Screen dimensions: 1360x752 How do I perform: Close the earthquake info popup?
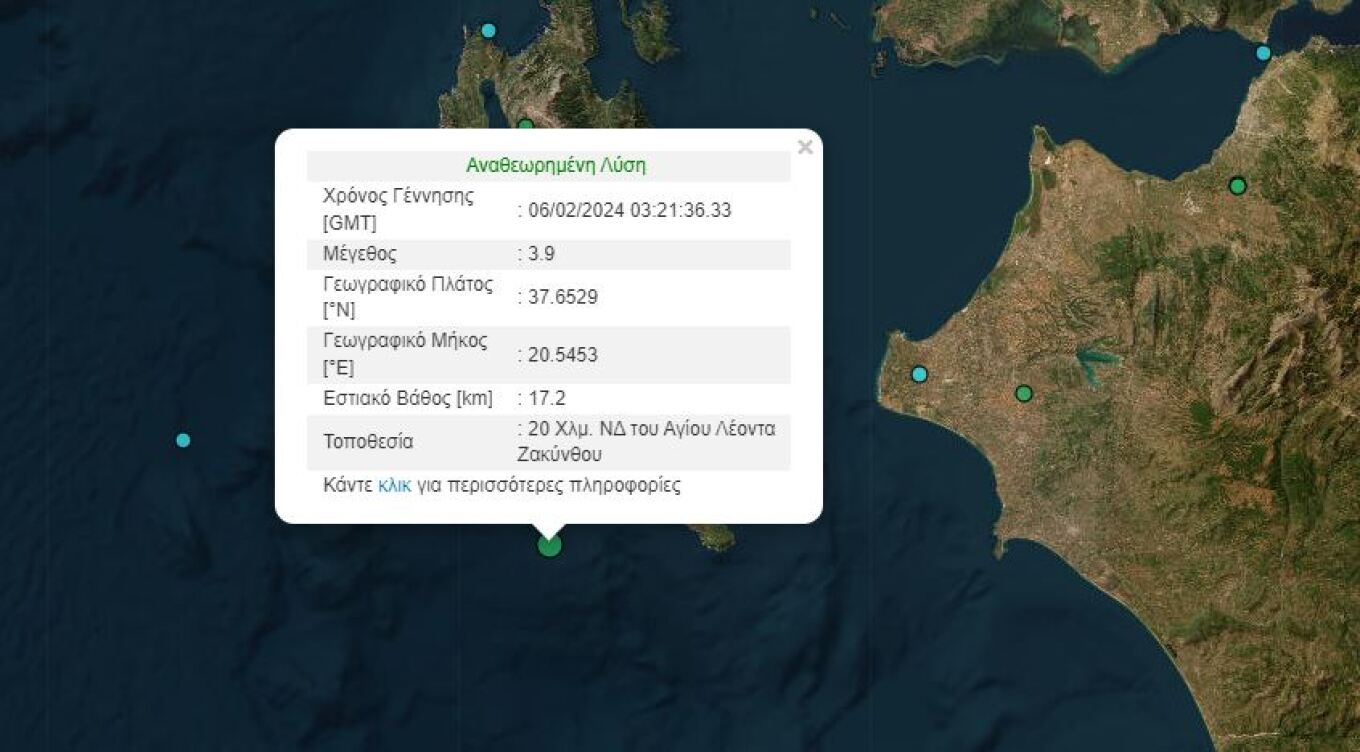[x=804, y=147]
